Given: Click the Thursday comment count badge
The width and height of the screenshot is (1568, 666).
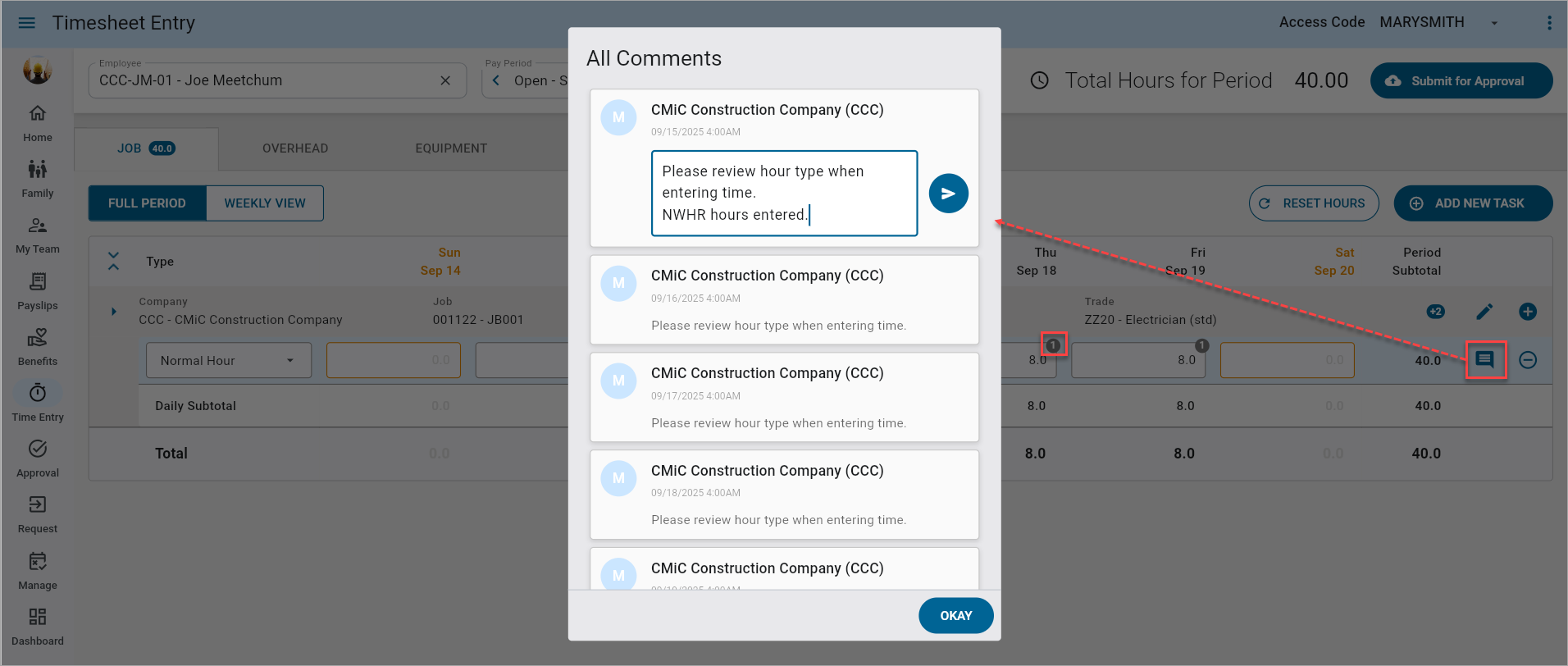Looking at the screenshot, I should tap(1053, 345).
